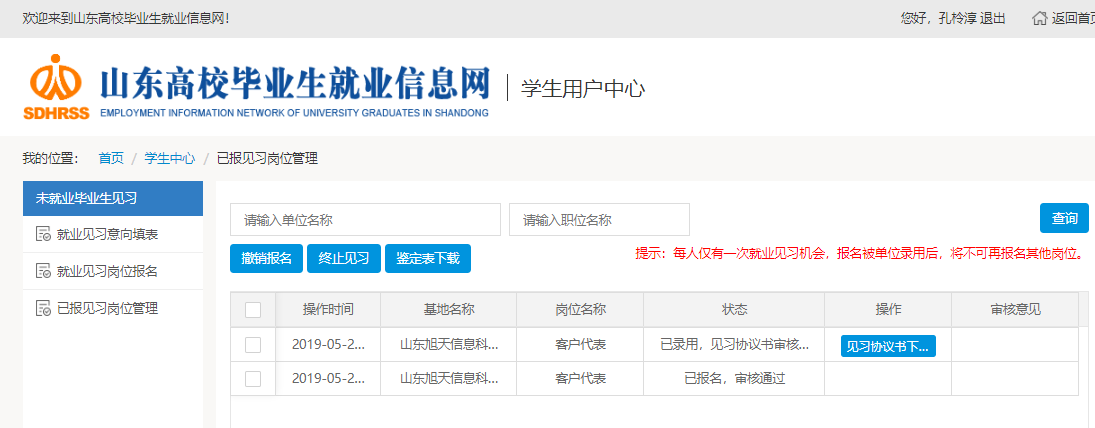Focus the 请输入职位名称 input field
The image size is (1095, 428).
tap(599, 220)
